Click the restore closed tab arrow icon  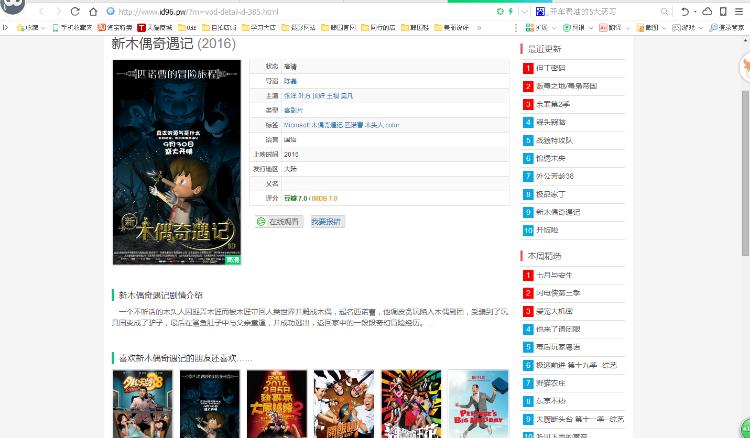685,11
